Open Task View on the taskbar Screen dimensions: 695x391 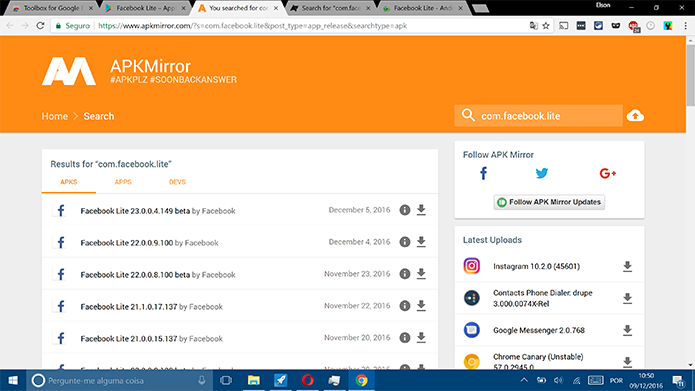[x=226, y=380]
